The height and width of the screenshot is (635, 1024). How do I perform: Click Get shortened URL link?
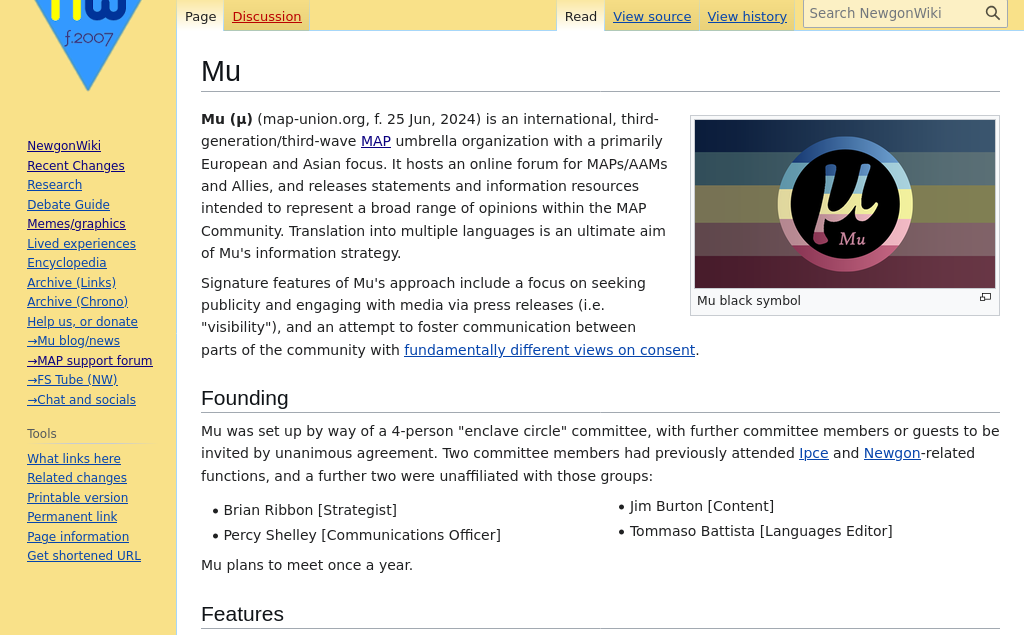(x=84, y=555)
